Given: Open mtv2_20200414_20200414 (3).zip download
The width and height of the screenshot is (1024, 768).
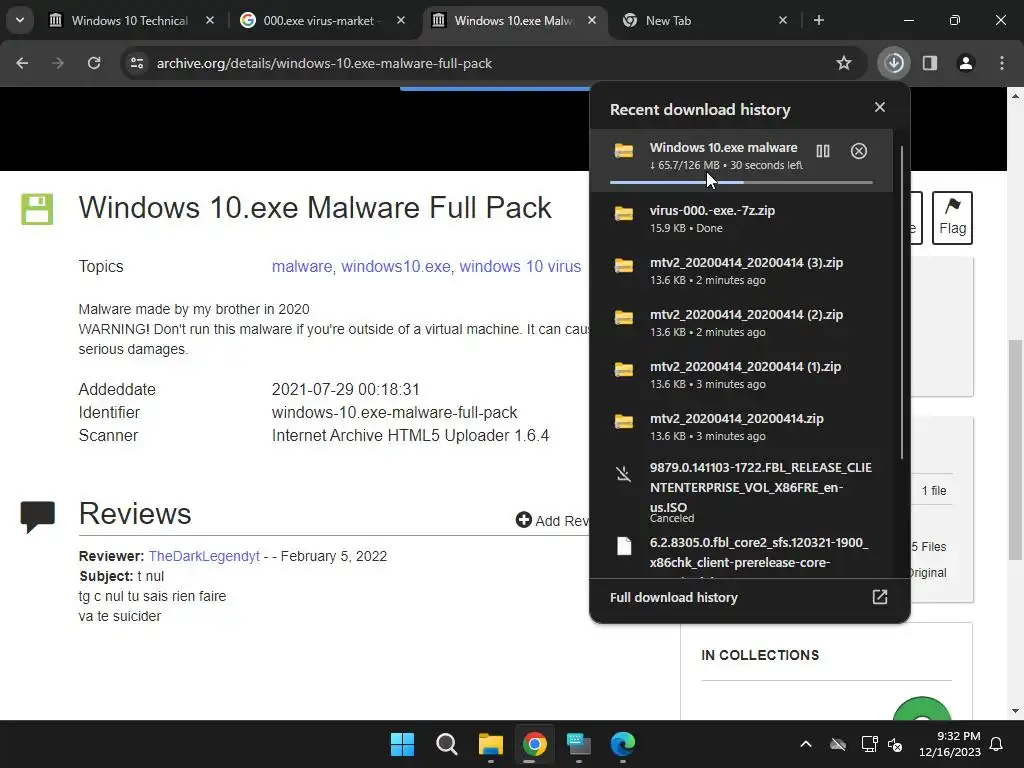Looking at the screenshot, I should coord(741,271).
